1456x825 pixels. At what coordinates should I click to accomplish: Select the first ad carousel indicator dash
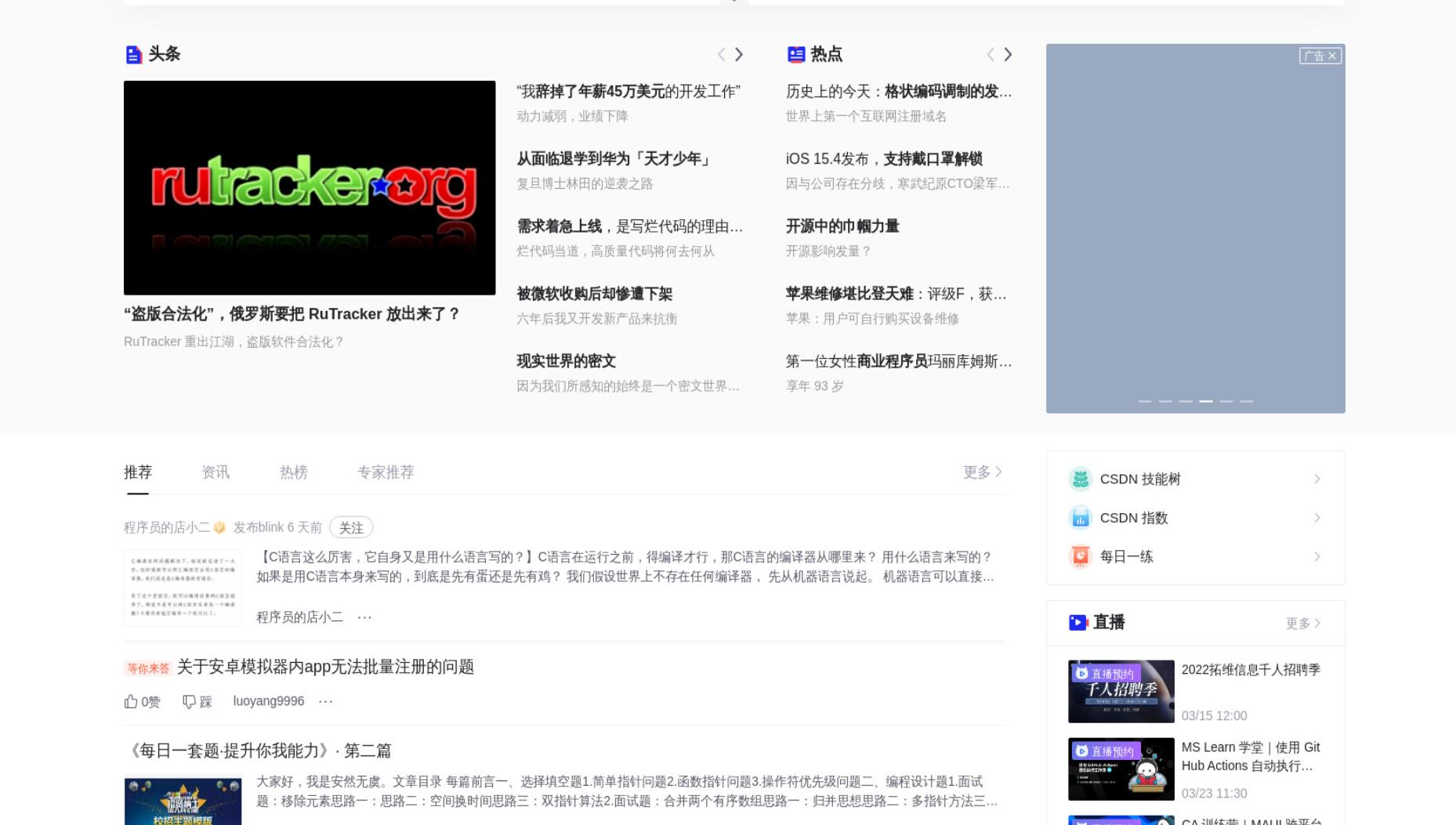pyautogui.click(x=1145, y=401)
